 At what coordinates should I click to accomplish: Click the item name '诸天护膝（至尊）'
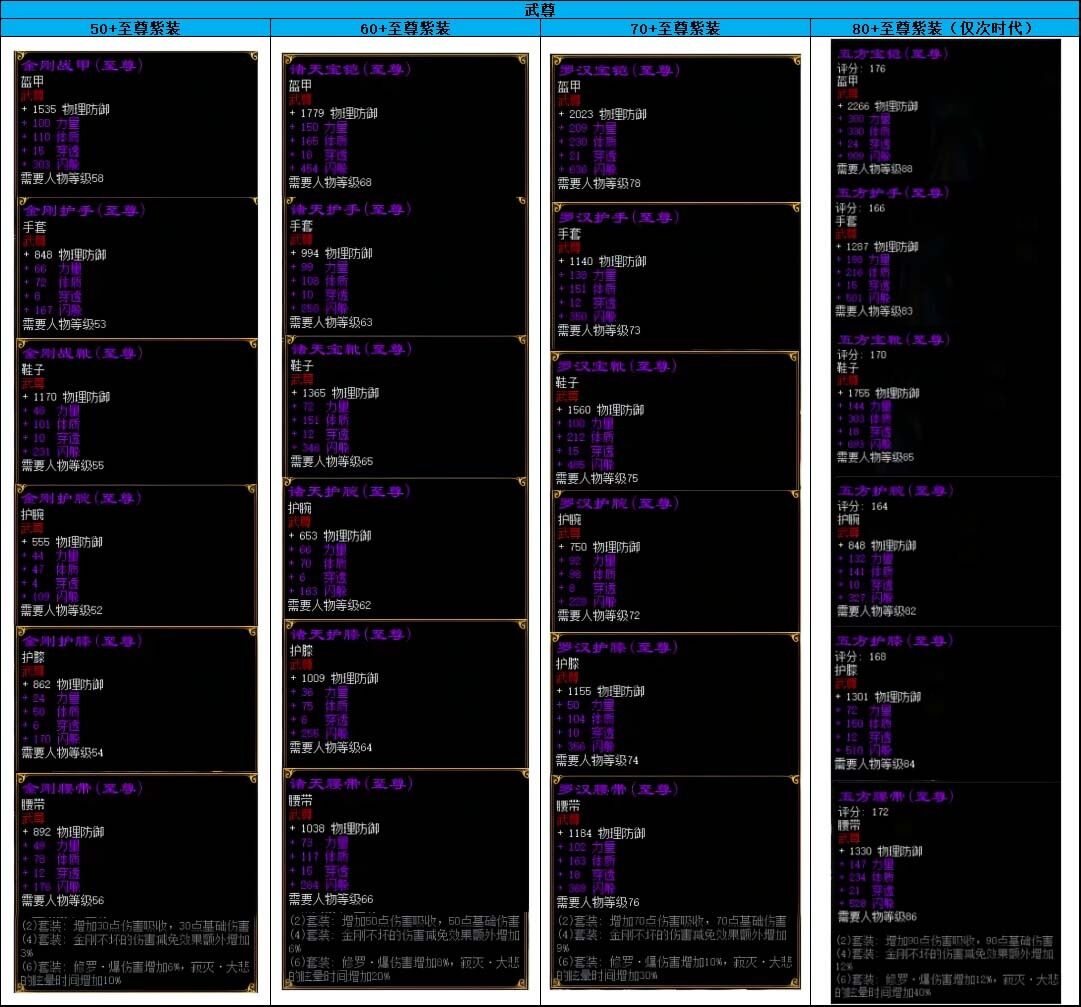tap(350, 634)
